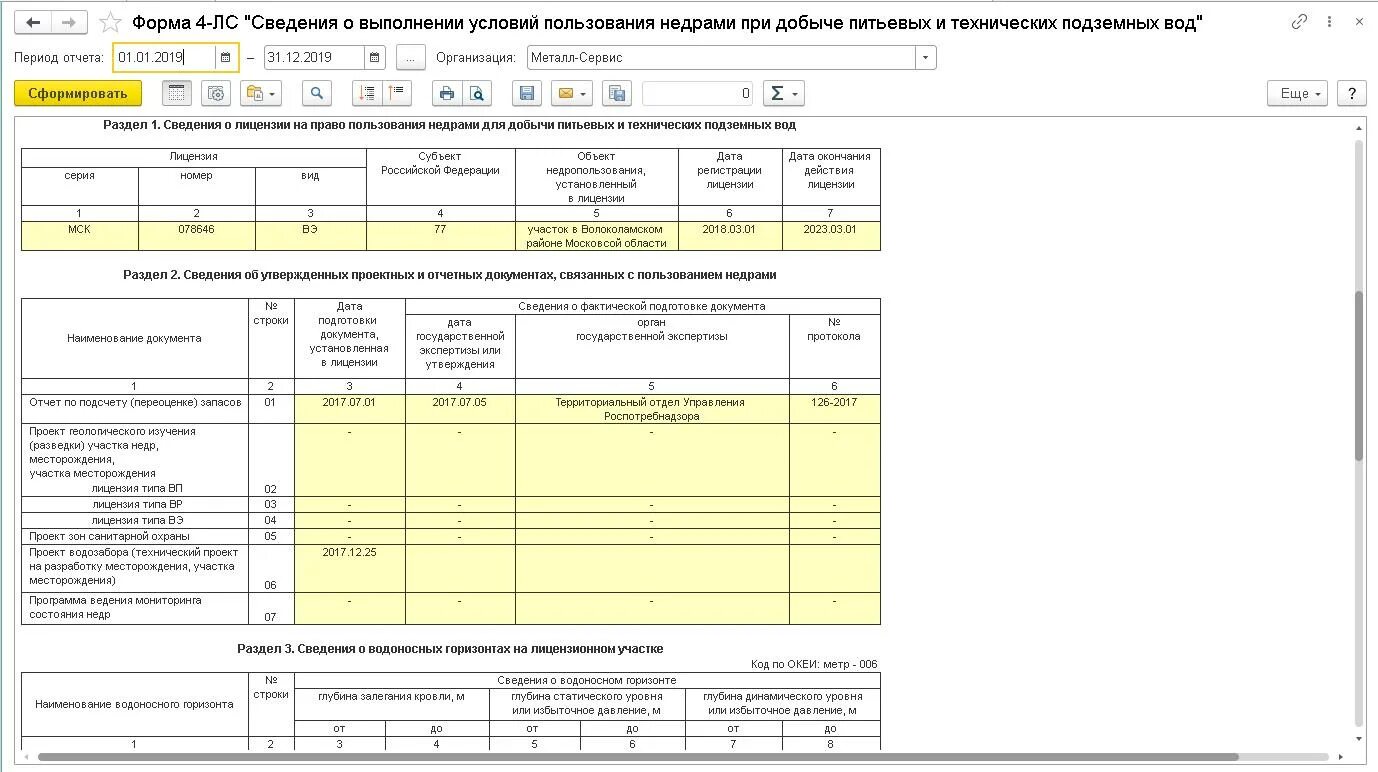Edit the end date field 31.12.2019
Screen dimensions: 1378x772
pyautogui.click(x=313, y=58)
